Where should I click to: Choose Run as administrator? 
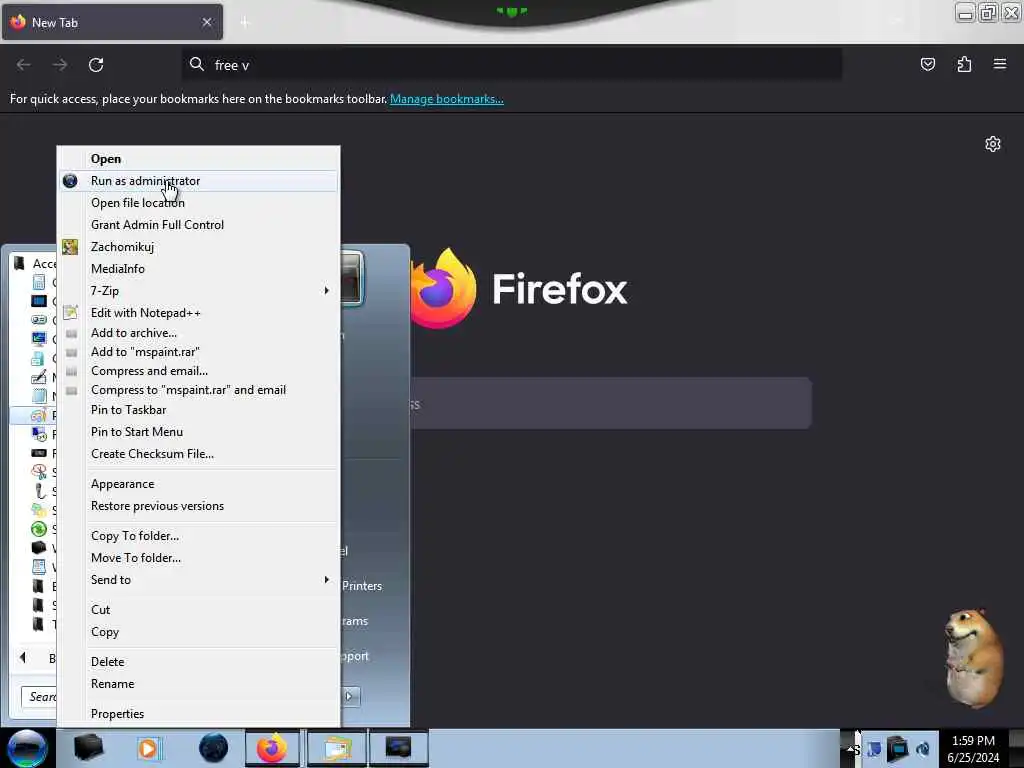(199, 181)
